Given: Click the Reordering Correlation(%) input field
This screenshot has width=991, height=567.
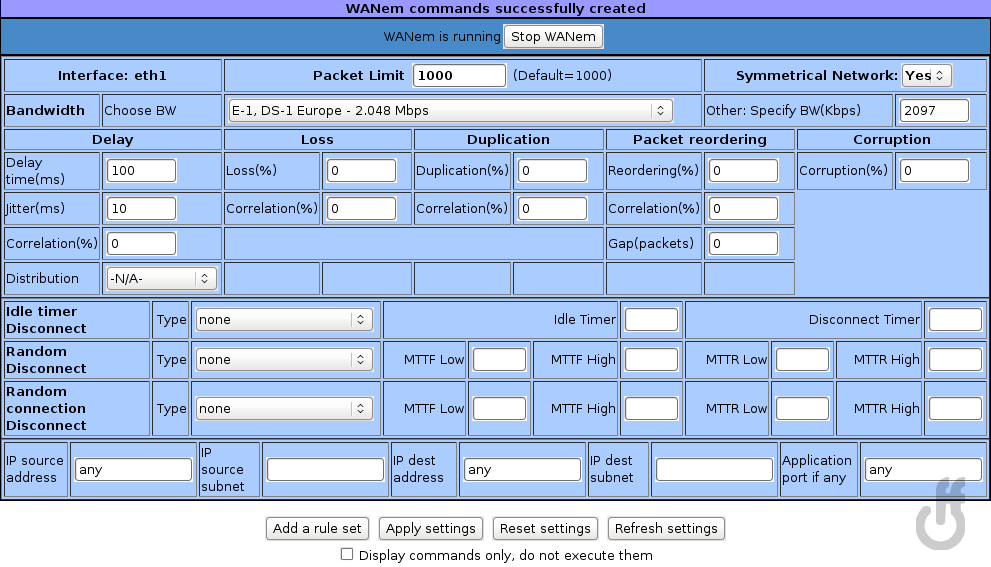Looking at the screenshot, I should 743,209.
